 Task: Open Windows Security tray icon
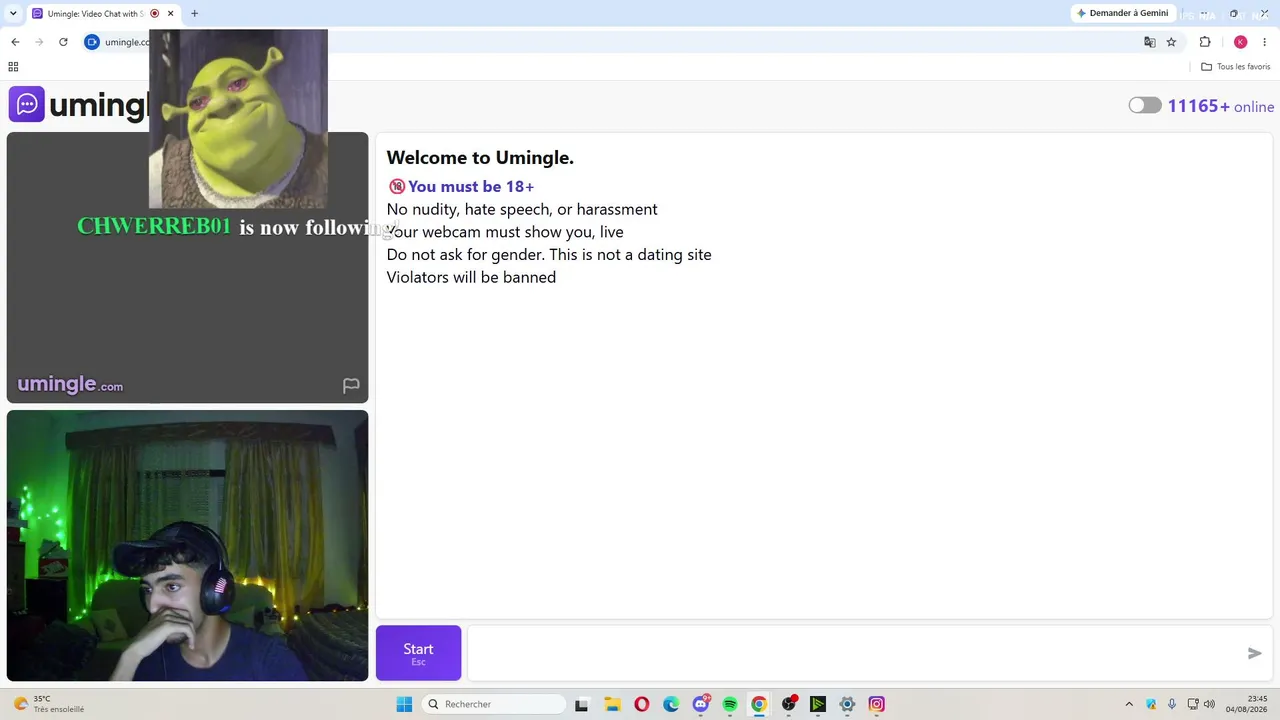point(1151,704)
